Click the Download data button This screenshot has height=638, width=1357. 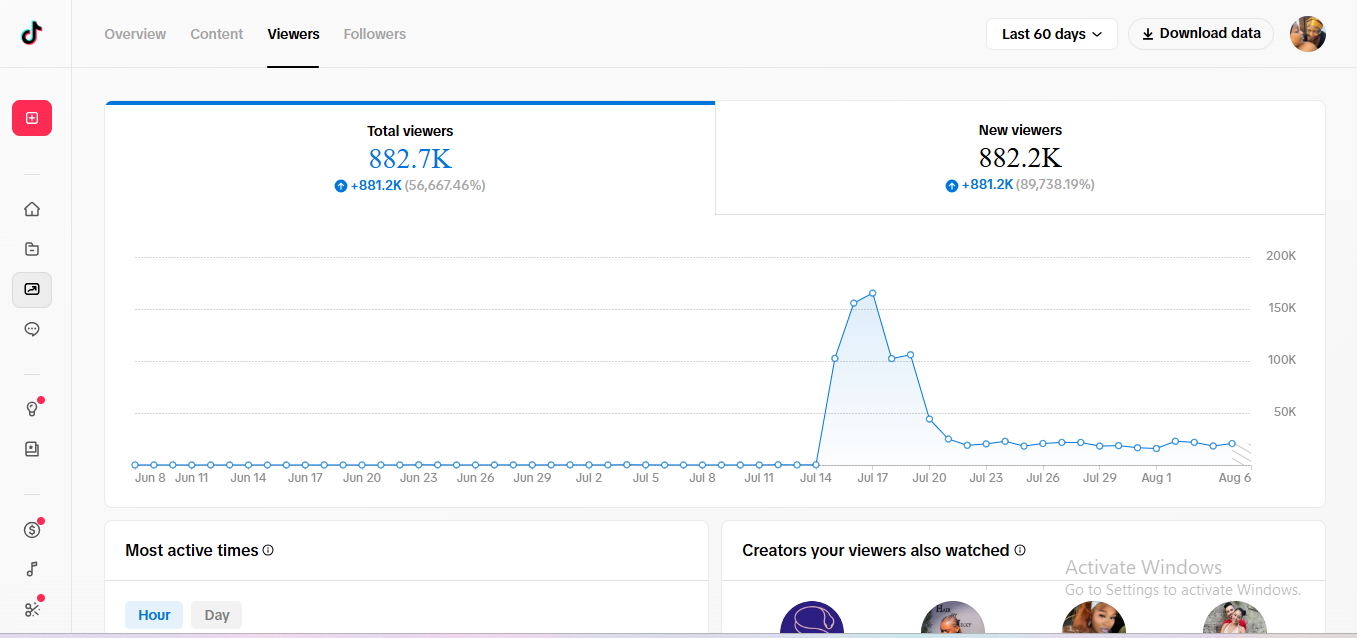coord(1201,34)
